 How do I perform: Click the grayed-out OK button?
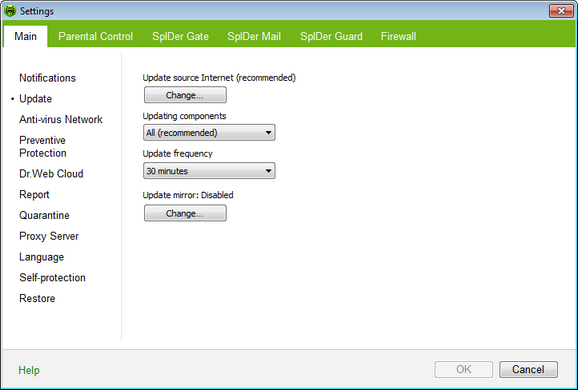pos(464,369)
